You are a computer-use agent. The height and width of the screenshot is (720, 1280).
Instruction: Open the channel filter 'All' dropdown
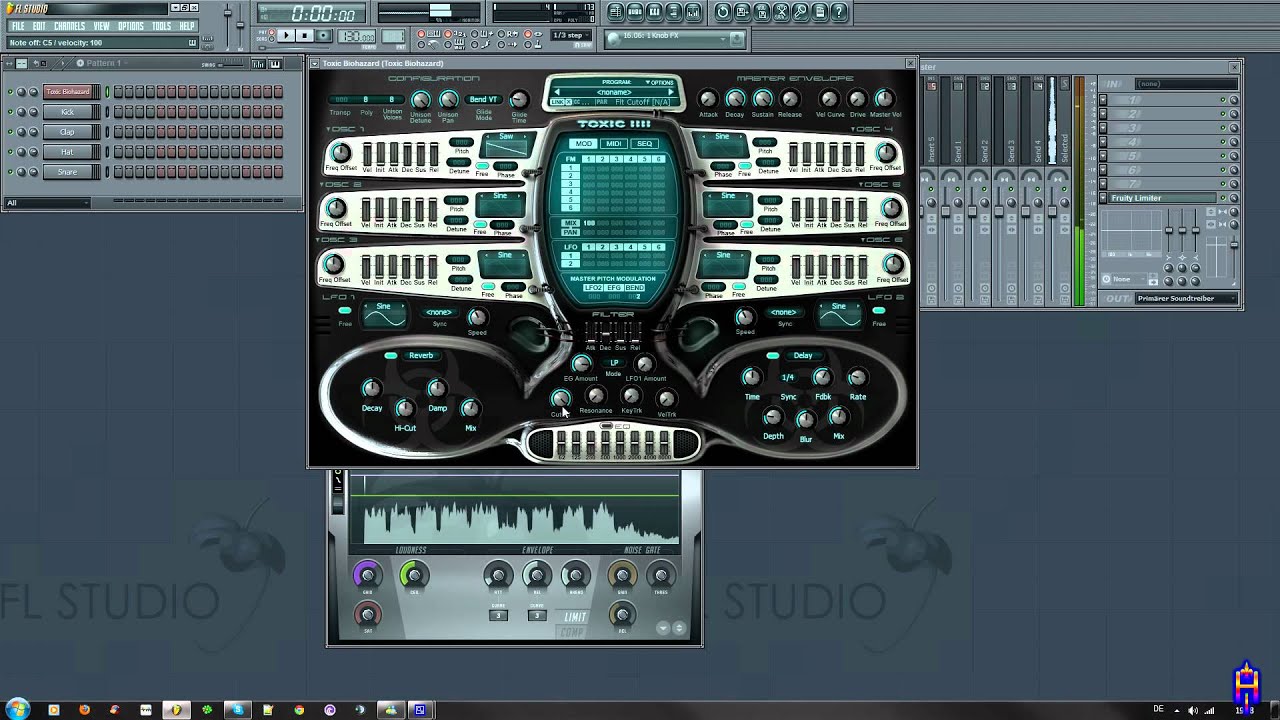47,203
